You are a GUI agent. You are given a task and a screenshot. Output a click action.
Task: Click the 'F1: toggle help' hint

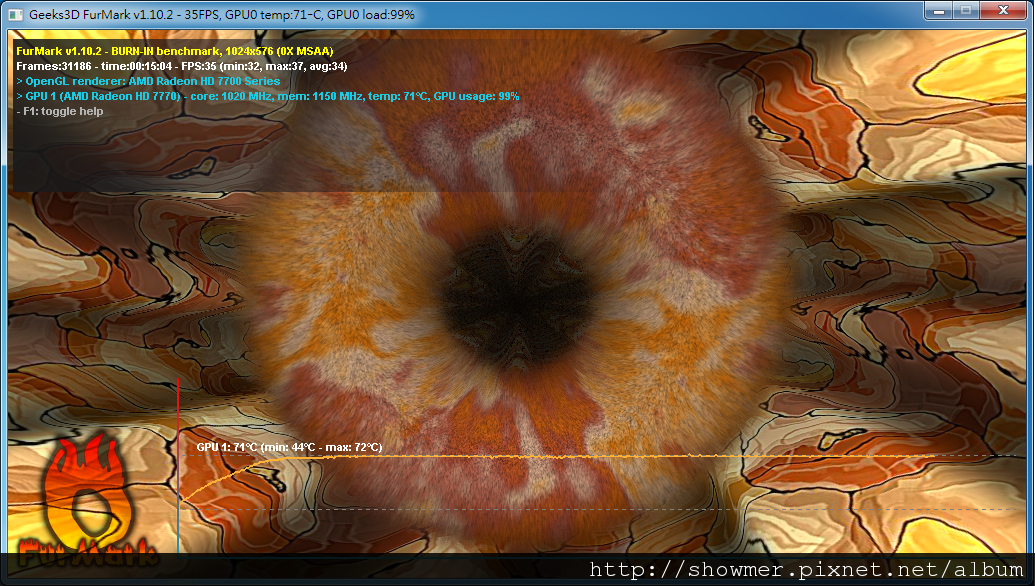[59, 112]
